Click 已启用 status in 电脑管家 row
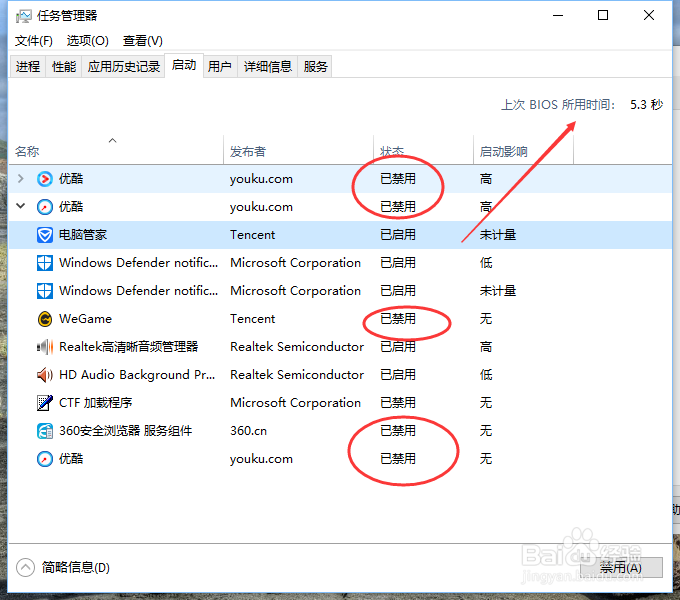The height and width of the screenshot is (600, 680). [398, 235]
